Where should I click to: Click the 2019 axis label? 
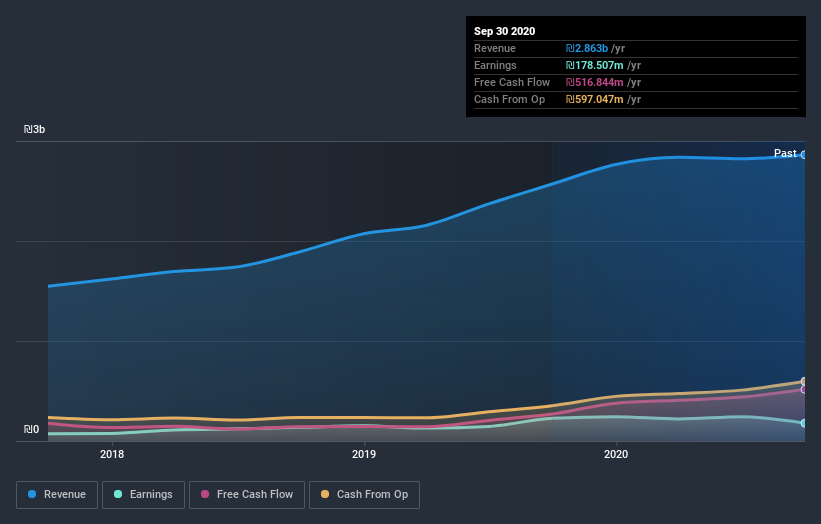coord(364,454)
